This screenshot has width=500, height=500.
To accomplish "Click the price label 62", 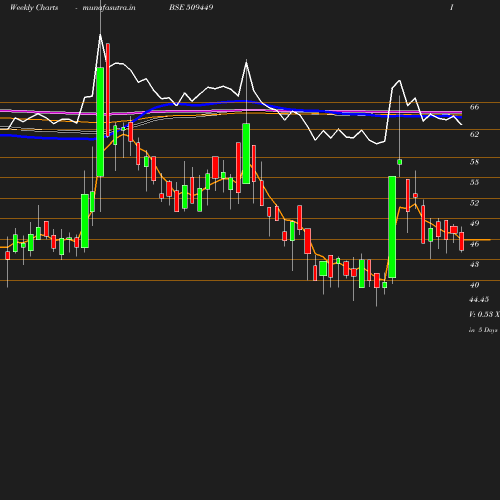I will [474, 134].
